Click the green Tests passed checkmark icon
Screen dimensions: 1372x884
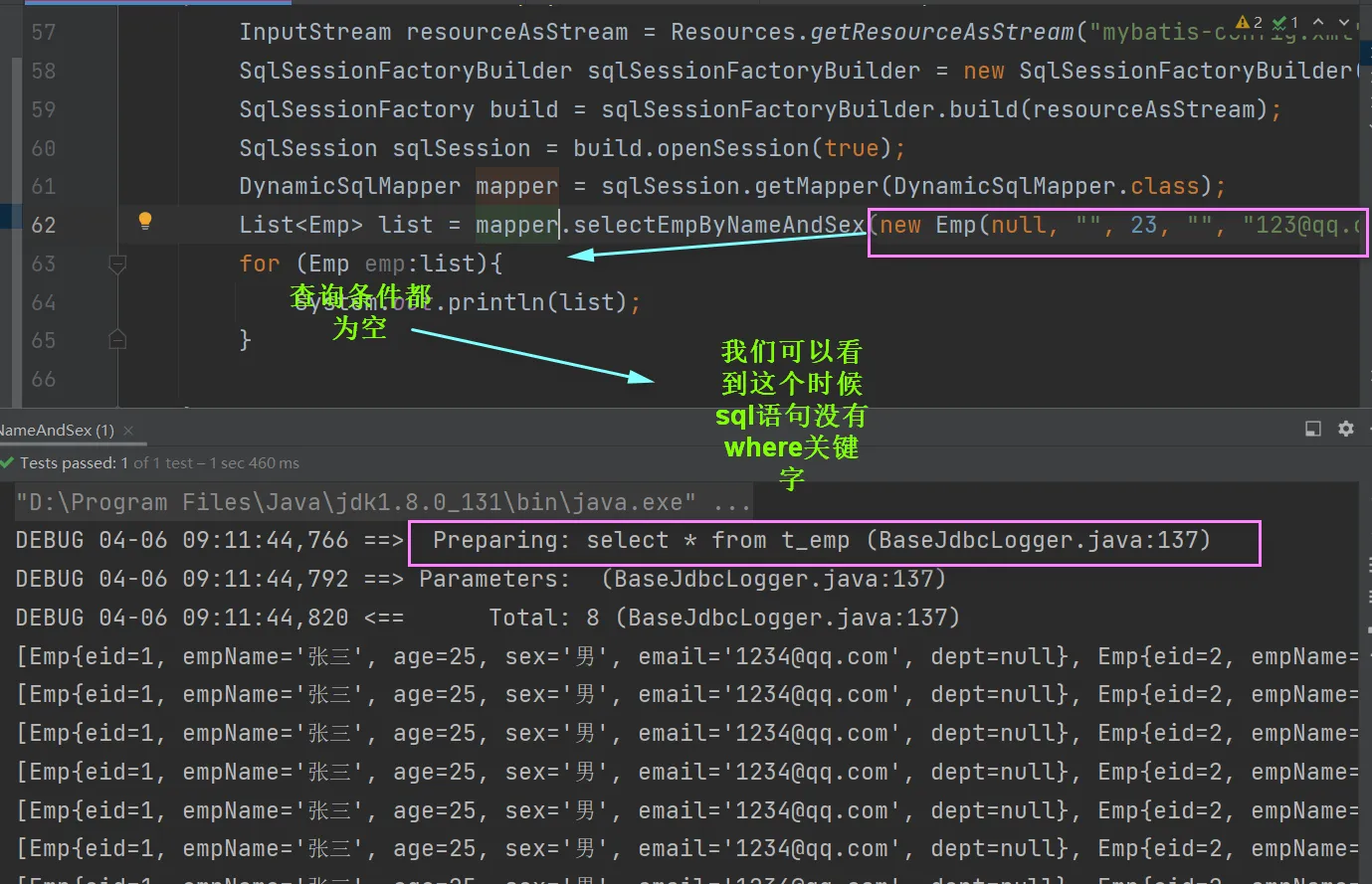pyautogui.click(x=8, y=462)
